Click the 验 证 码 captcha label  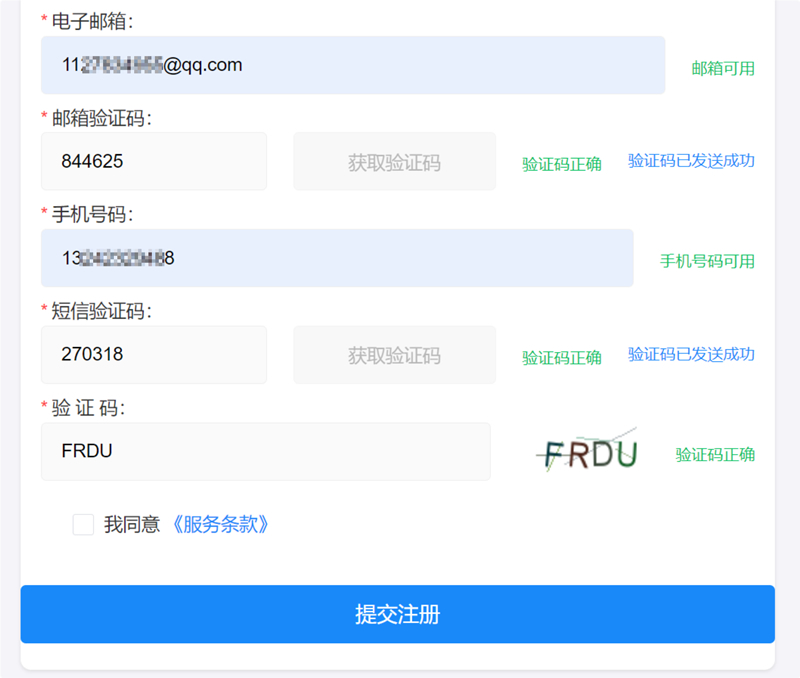click(x=88, y=408)
